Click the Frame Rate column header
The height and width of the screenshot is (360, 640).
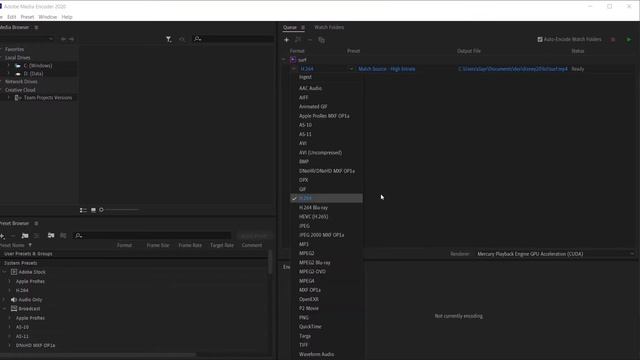coord(190,245)
